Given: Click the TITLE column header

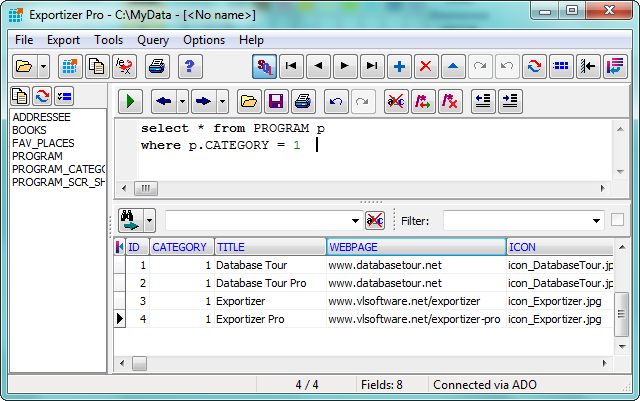Looking at the screenshot, I should pos(270,247).
